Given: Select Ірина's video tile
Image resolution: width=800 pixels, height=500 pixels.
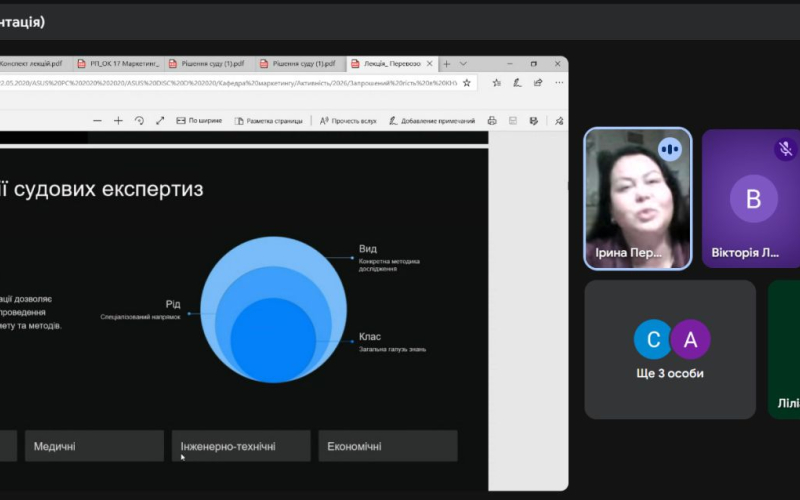Looking at the screenshot, I should (637, 198).
